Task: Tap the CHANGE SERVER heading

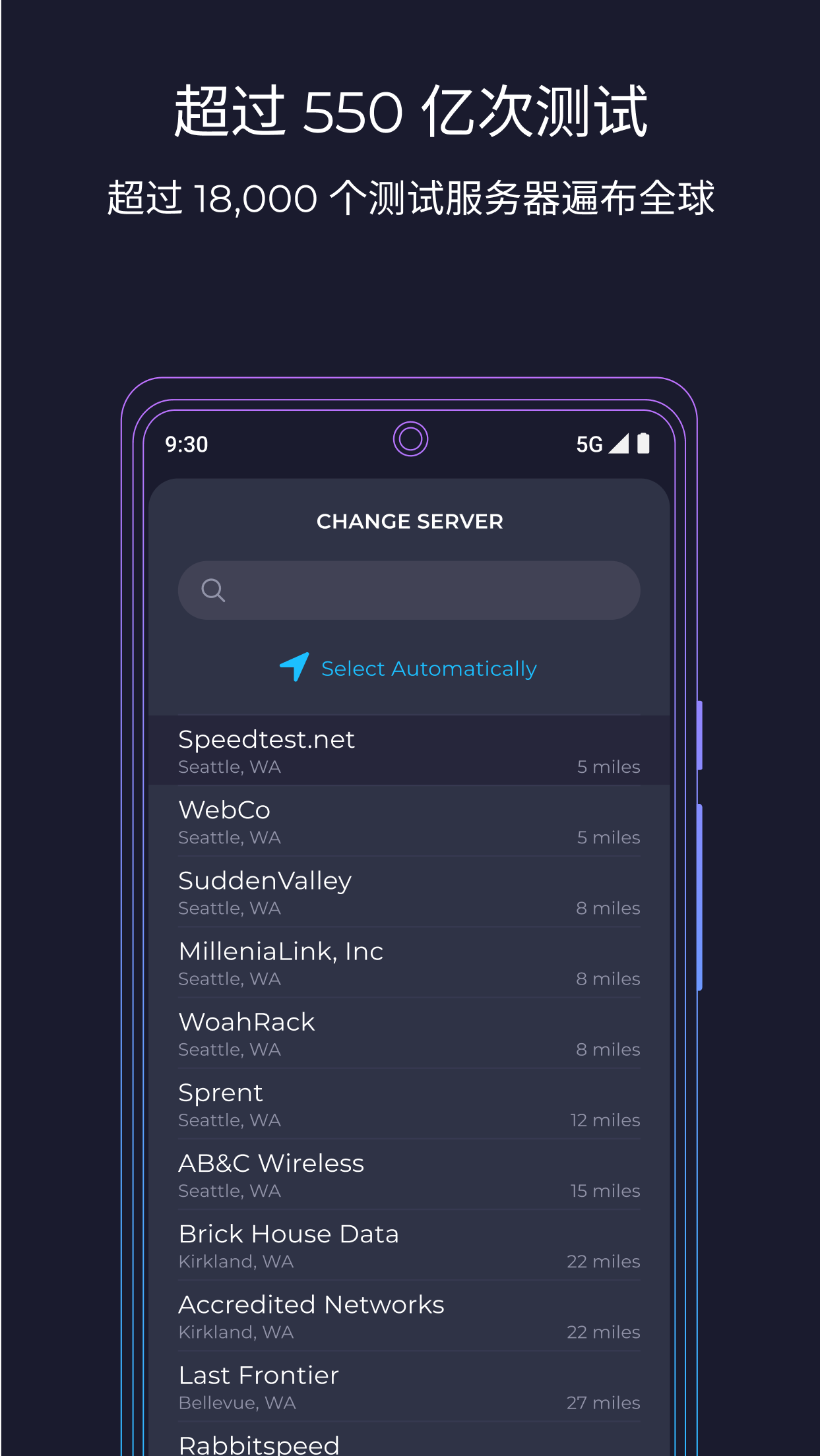Action: pos(410,522)
